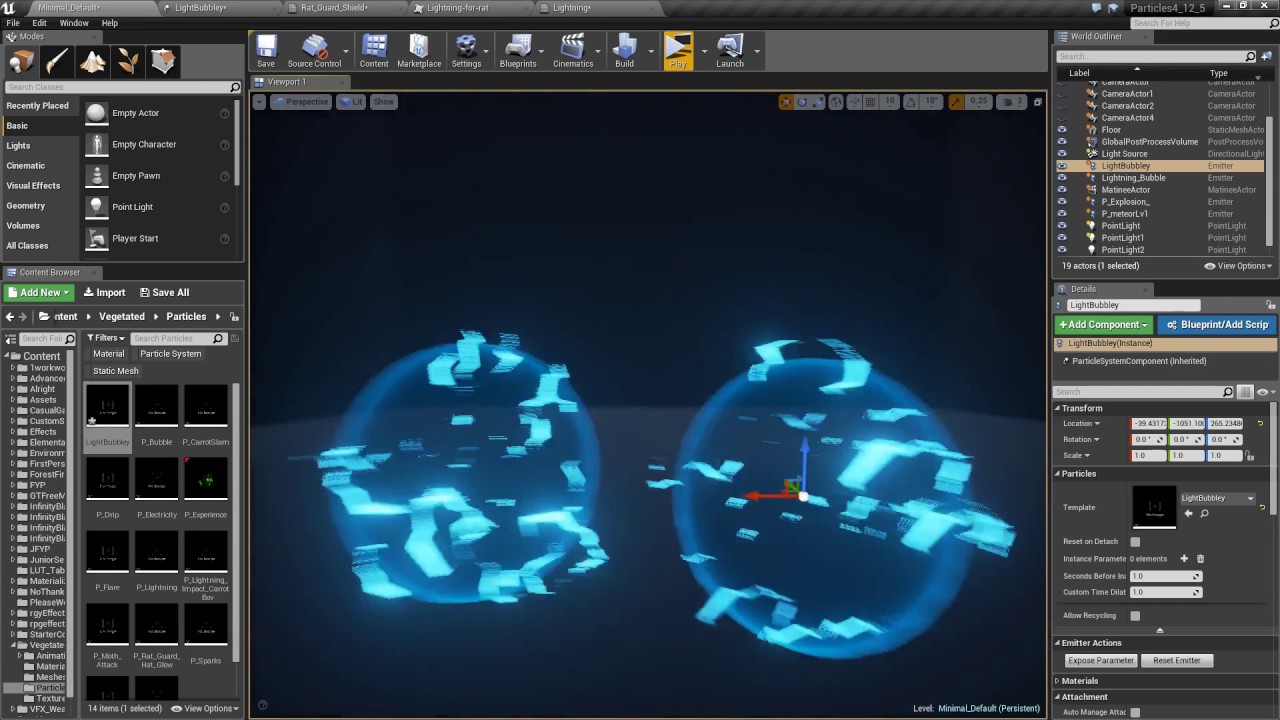Open the Cinematics toolbar icon
This screenshot has width=1280, height=720.
click(x=573, y=51)
